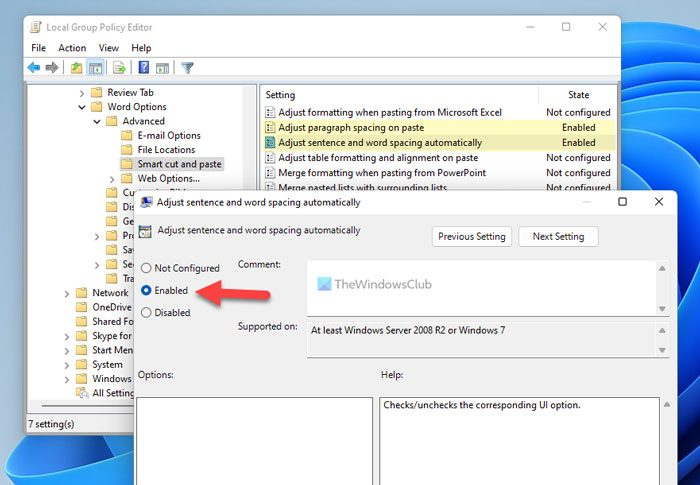Screen dimensions: 700x485
Task: Select 'Adjust formatting when pasting from Microsoft Excel'
Action: [x=439, y=113]
